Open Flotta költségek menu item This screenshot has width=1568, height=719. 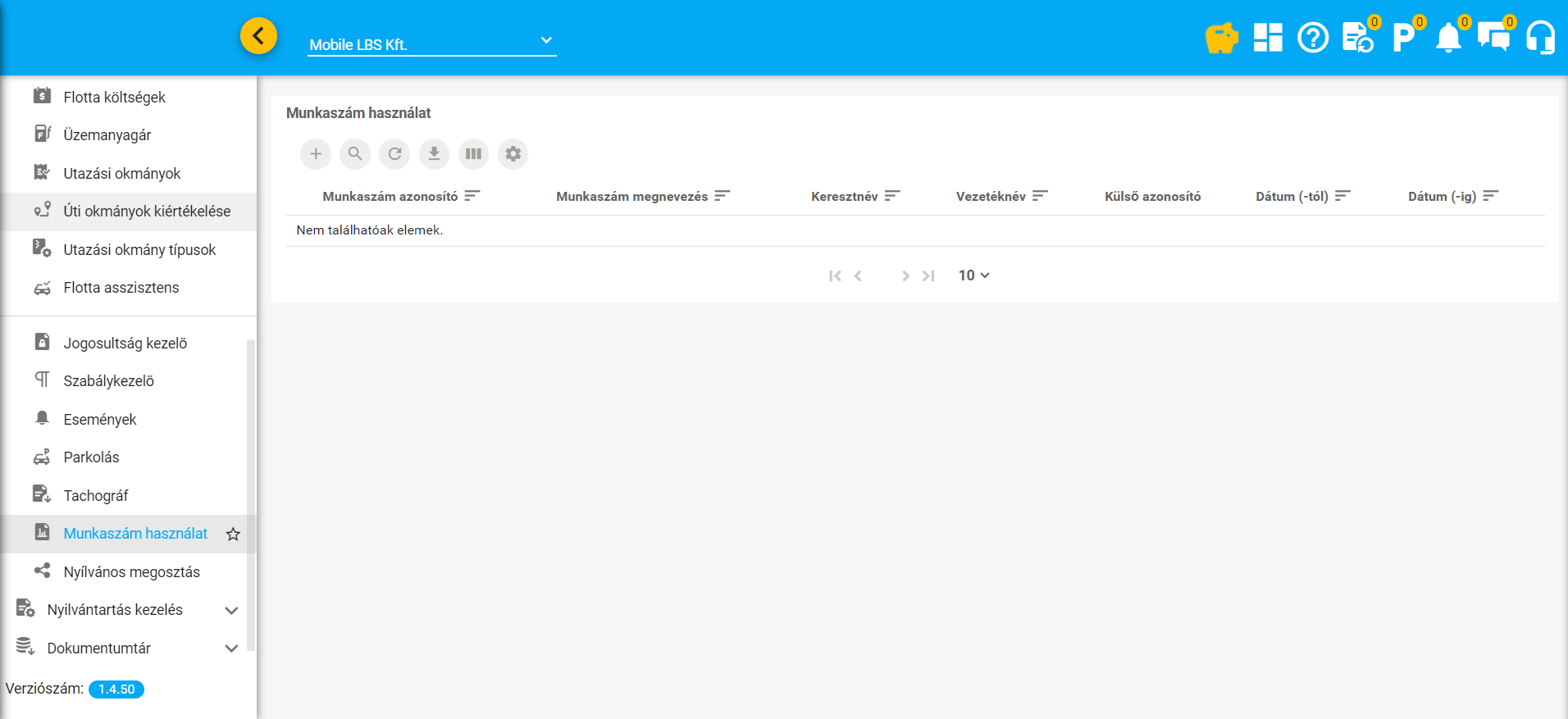[x=114, y=98]
